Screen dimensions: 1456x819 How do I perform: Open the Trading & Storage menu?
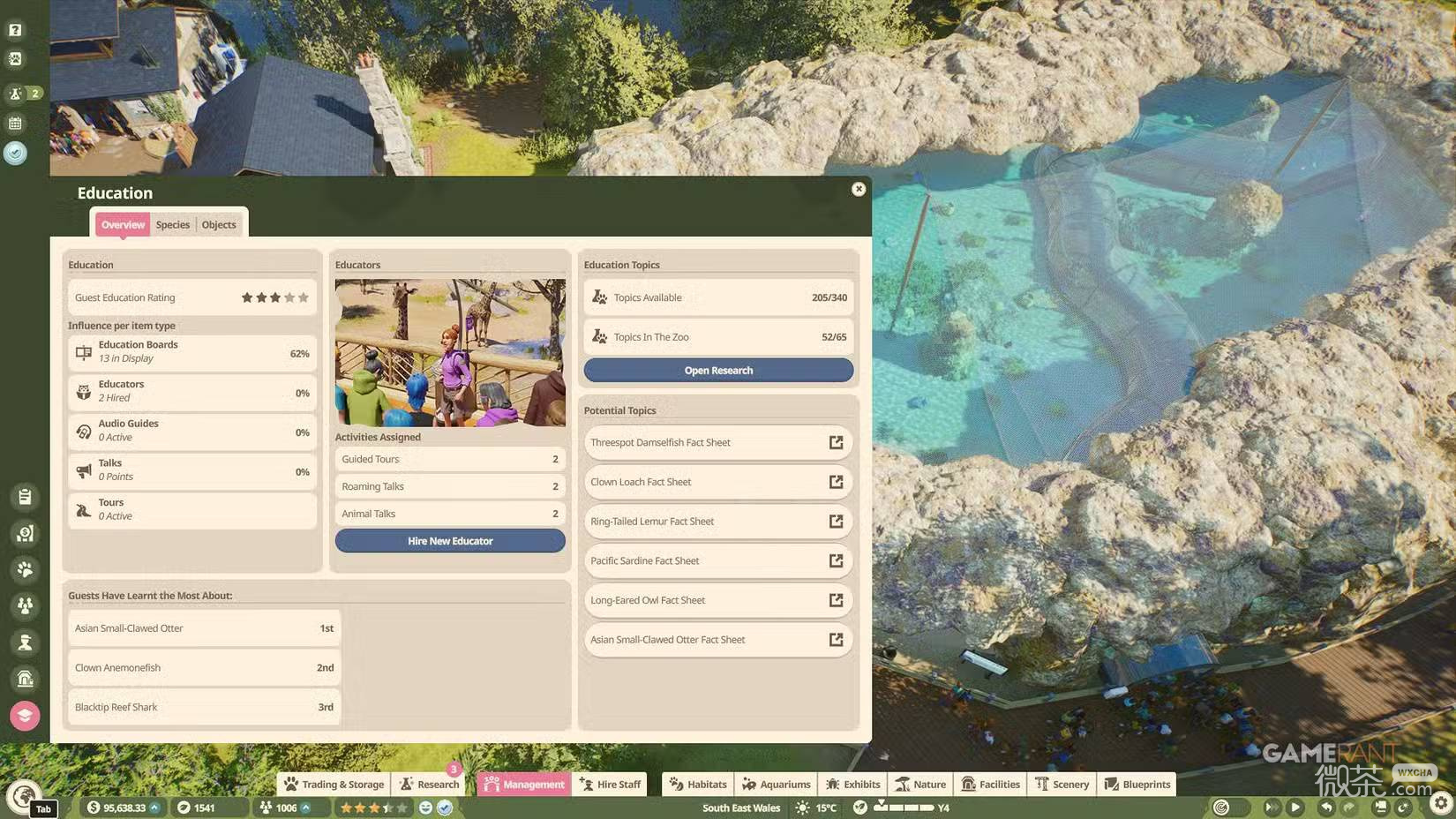point(334,785)
